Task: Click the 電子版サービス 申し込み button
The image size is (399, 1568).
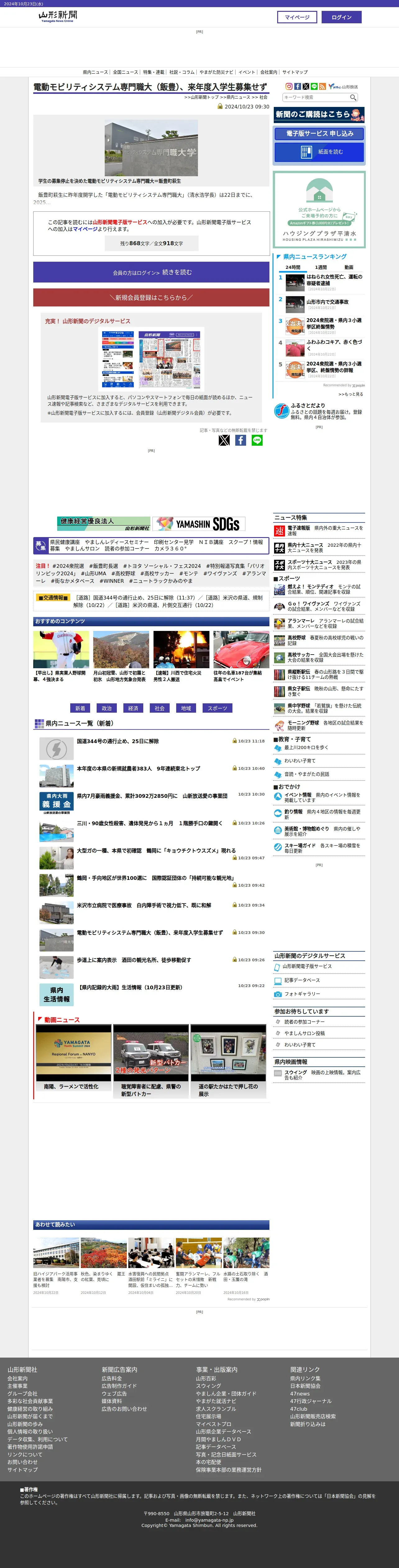Action: pos(319,133)
